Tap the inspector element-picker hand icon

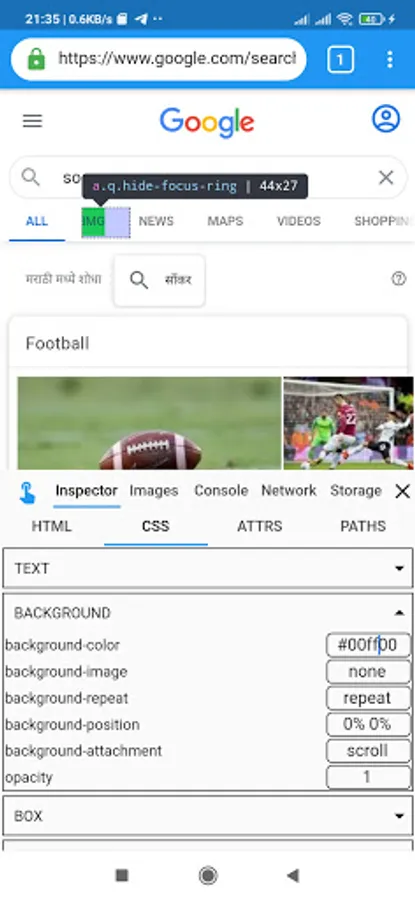[27, 492]
